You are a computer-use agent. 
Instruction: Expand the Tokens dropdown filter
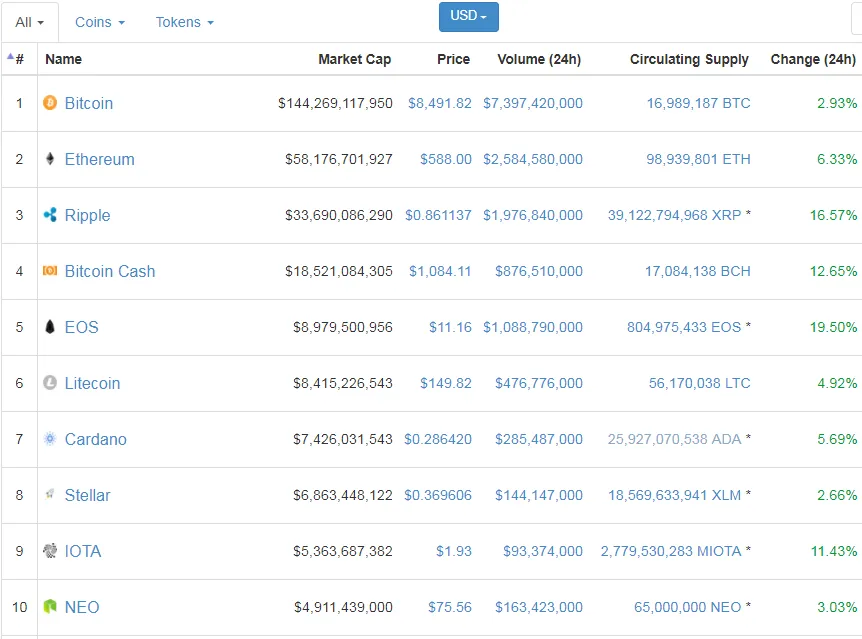(x=184, y=22)
